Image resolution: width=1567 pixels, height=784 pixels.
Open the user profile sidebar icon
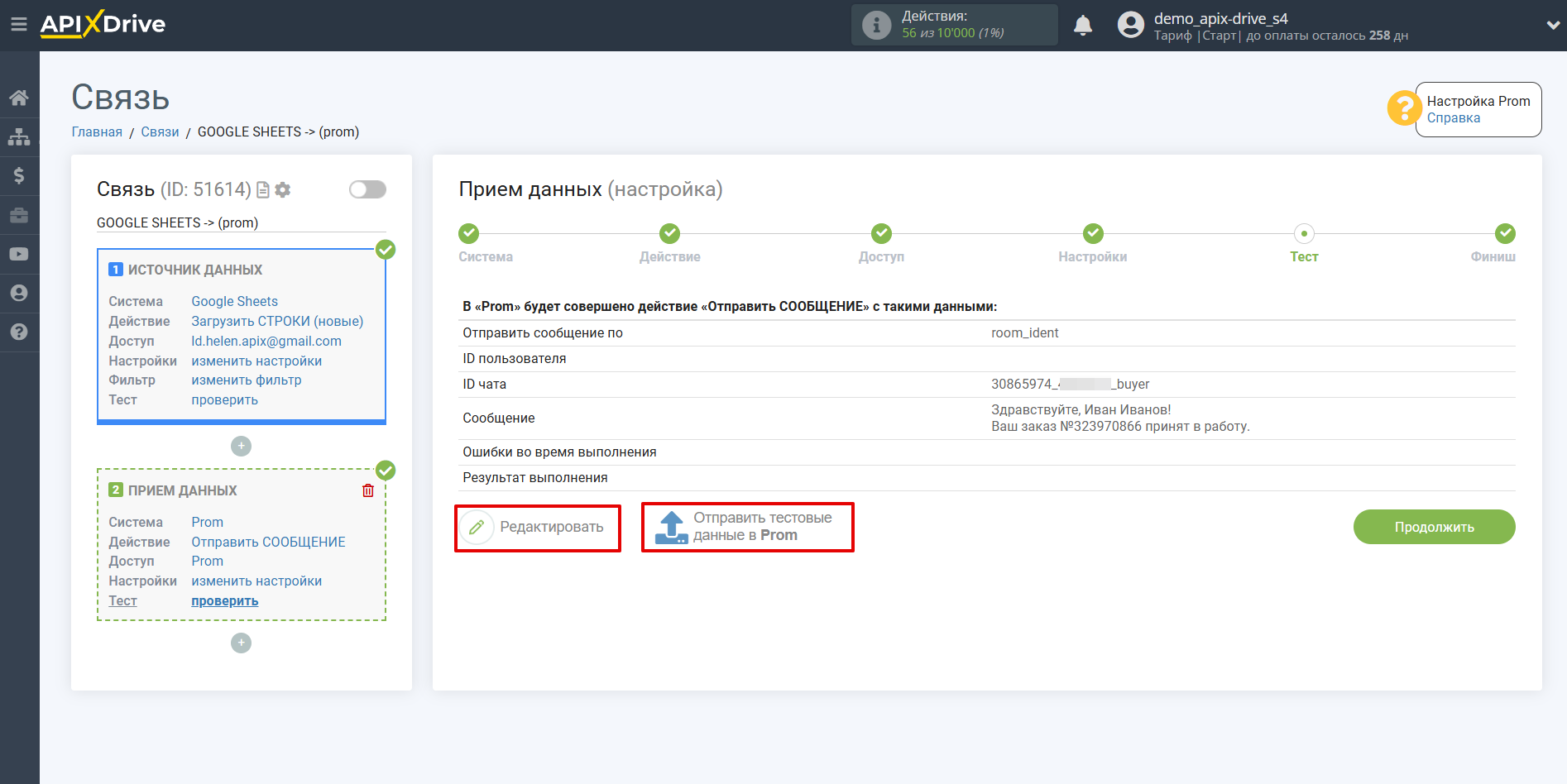(19, 293)
